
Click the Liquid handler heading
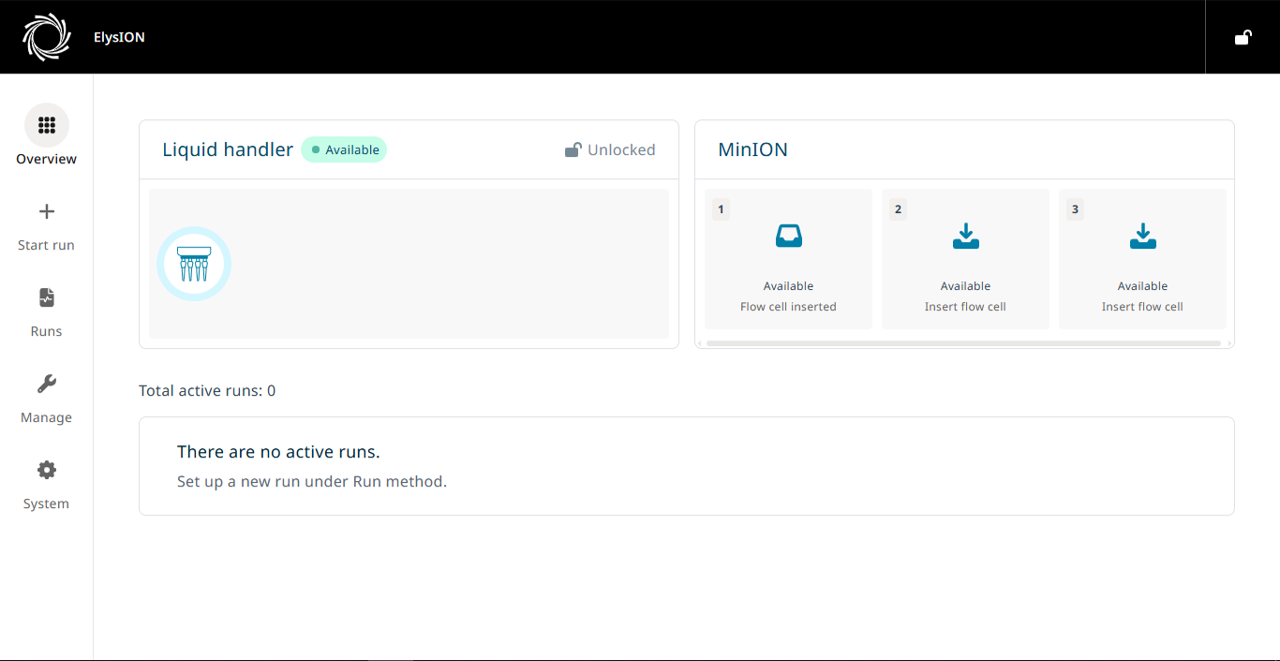(x=228, y=150)
